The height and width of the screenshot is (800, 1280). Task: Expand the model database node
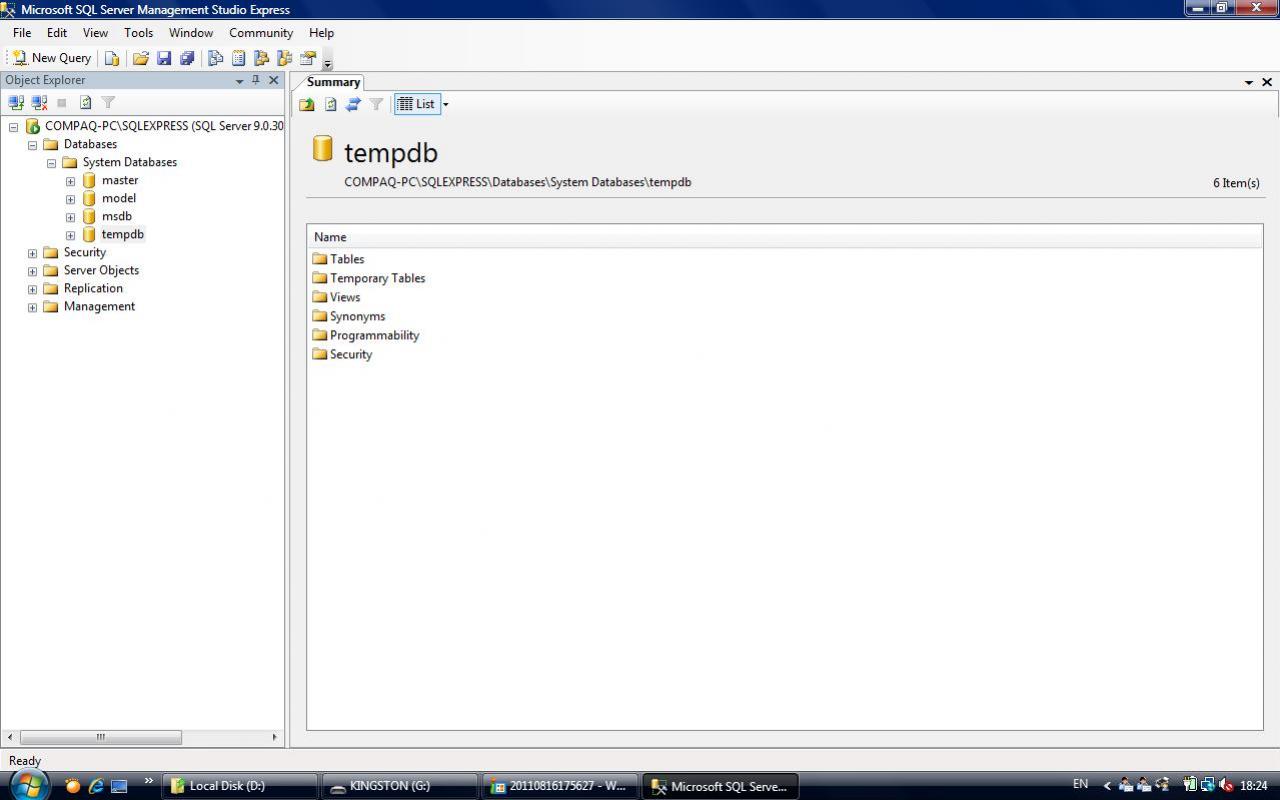[70, 199]
